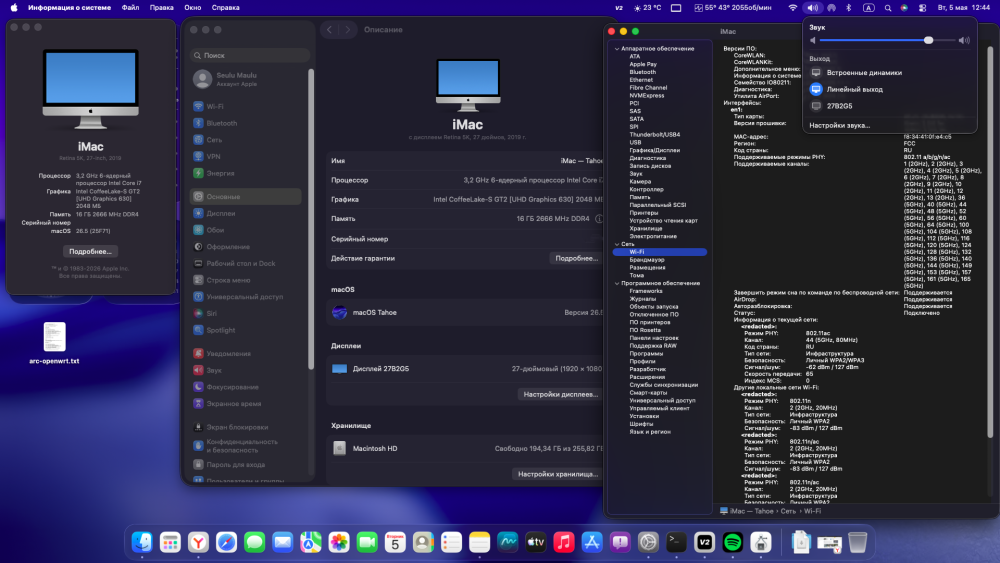
Task: Open Seulu Maulu Apple account row
Action: point(246,79)
